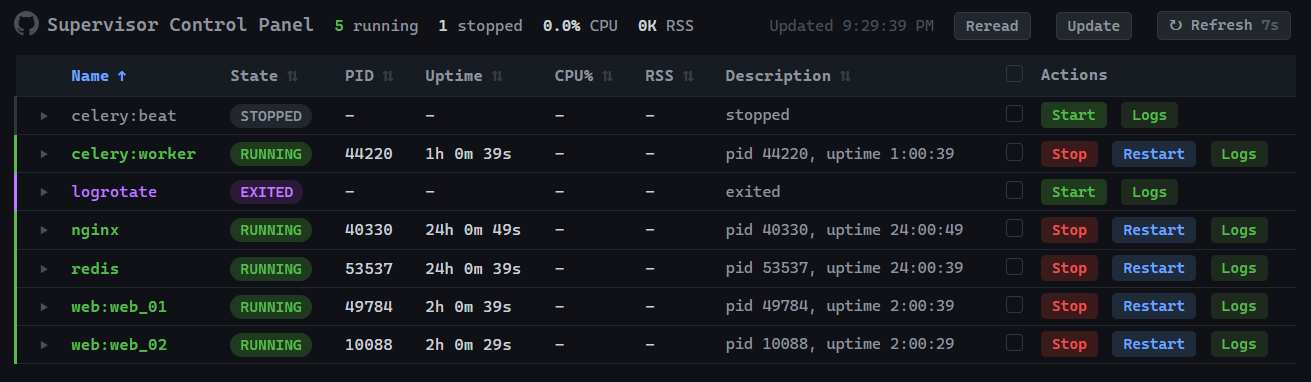Image resolution: width=1311 pixels, height=382 pixels.
Task: Stop the redis process
Action: tap(1069, 268)
